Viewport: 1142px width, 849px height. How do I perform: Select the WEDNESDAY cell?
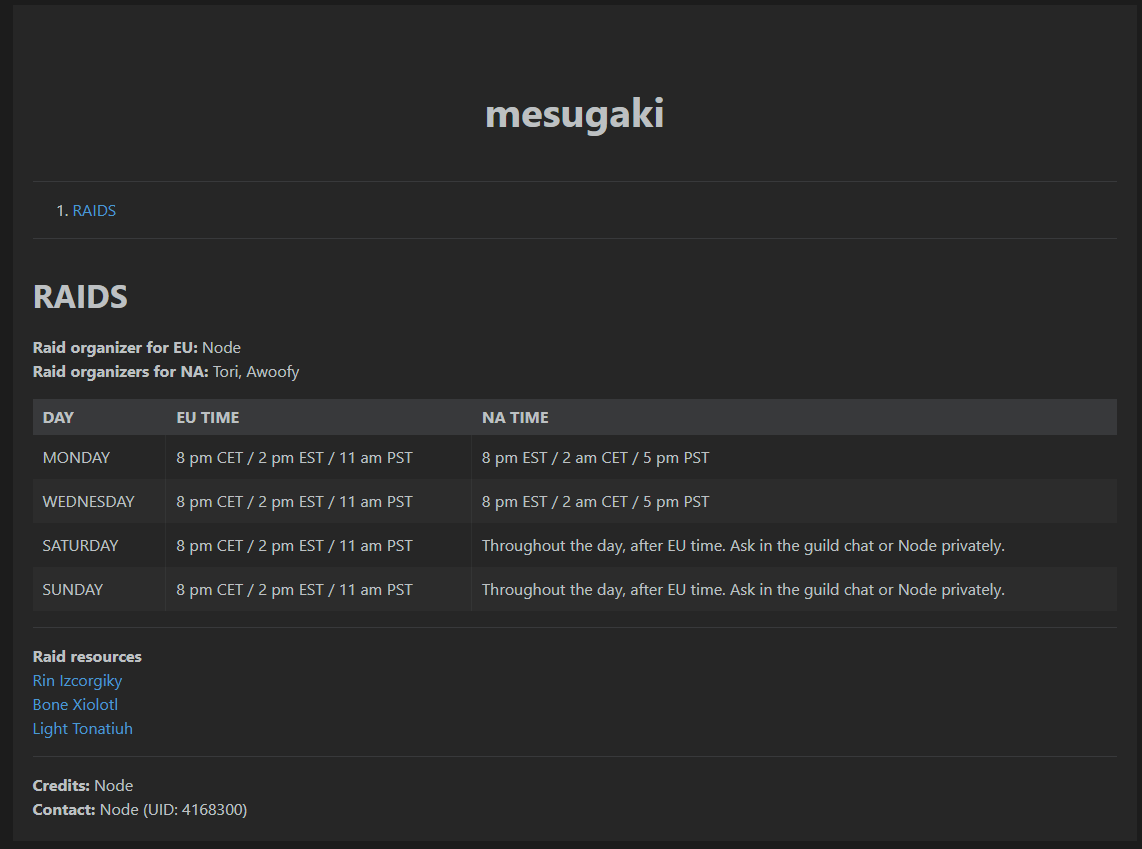point(99,502)
